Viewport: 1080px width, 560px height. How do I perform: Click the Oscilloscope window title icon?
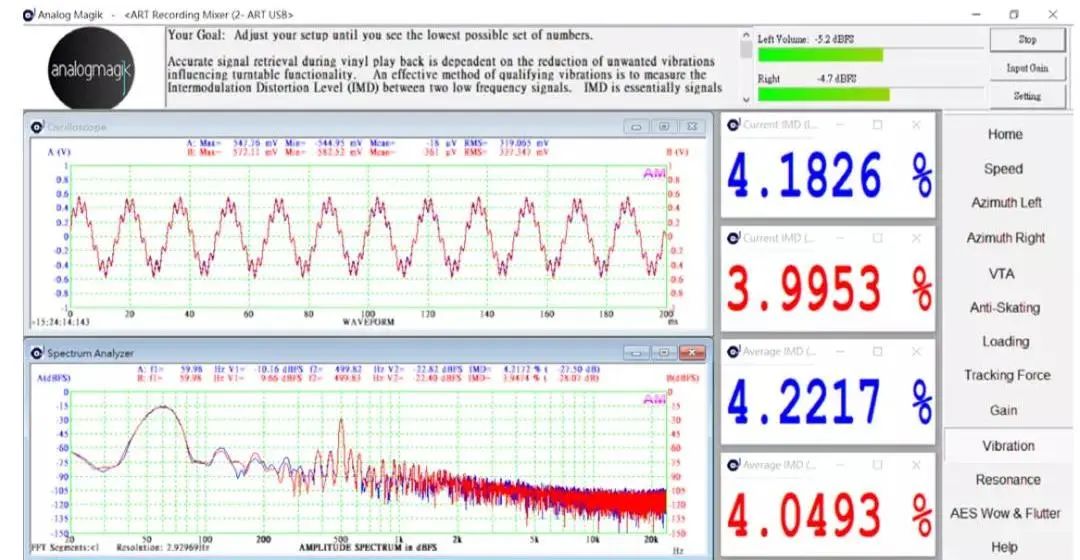[37, 127]
